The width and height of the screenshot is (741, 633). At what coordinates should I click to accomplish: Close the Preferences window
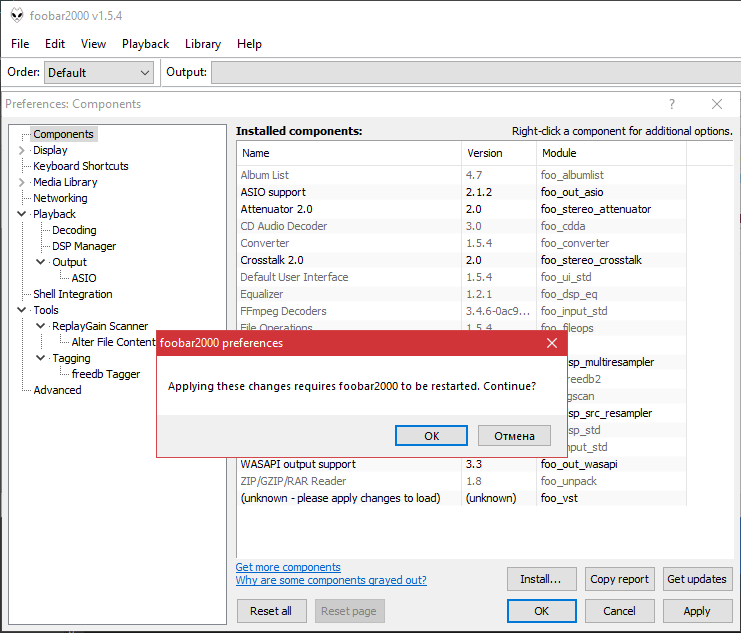[716, 104]
